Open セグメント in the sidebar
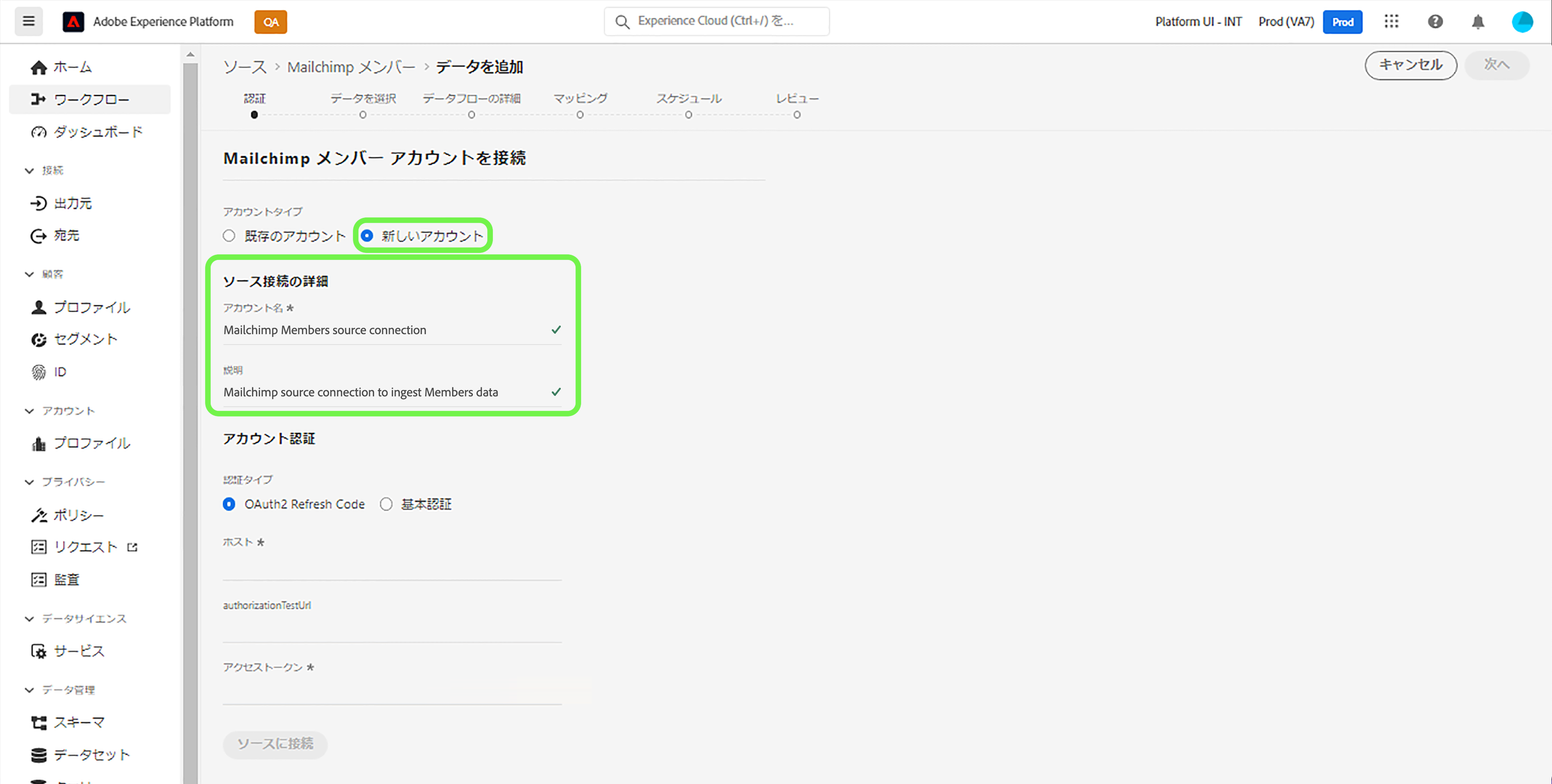This screenshot has height=784, width=1552. tap(85, 339)
